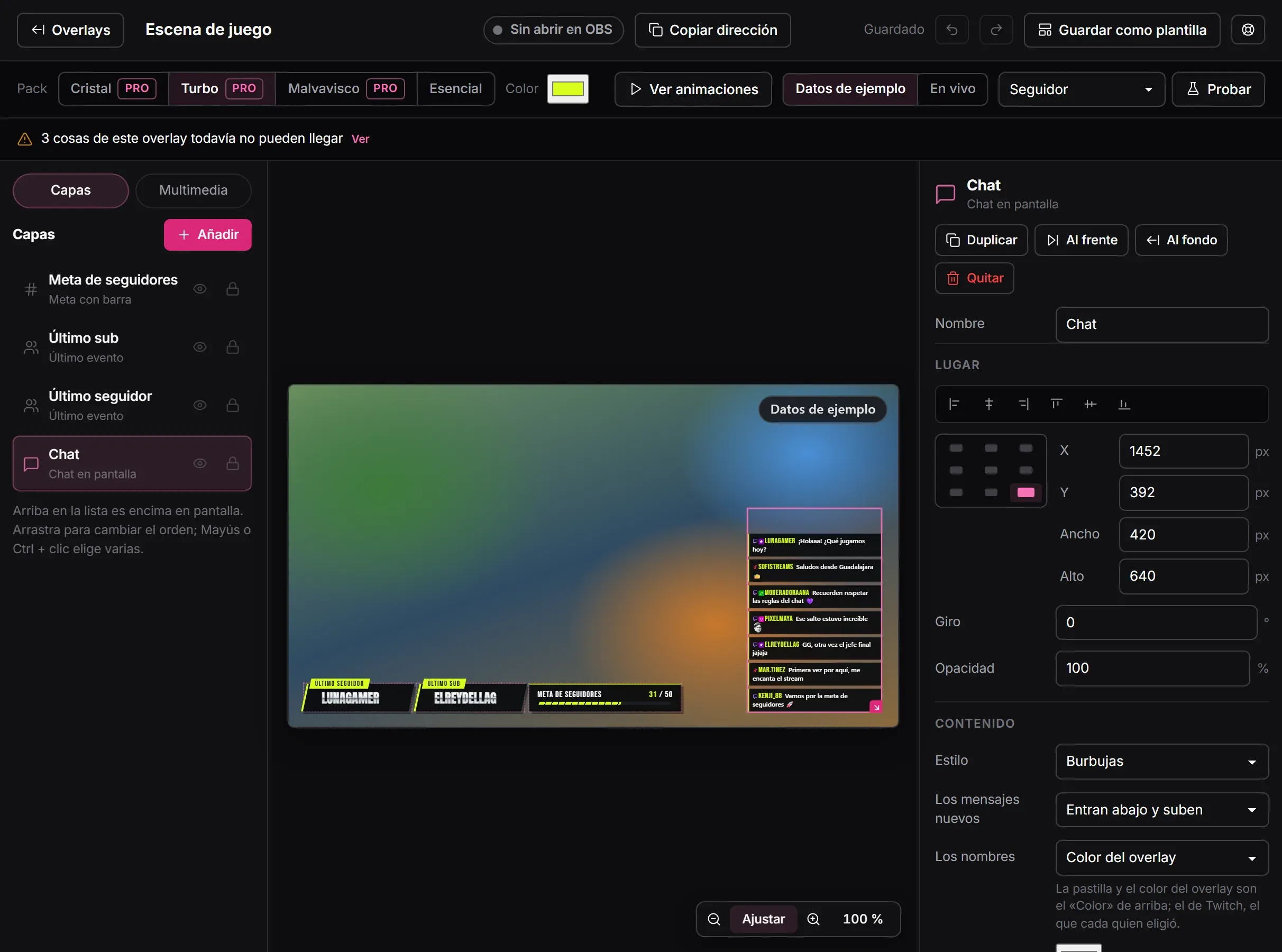Select the Turbo PRO pack
This screenshot has width=1282, height=952.
(x=222, y=89)
